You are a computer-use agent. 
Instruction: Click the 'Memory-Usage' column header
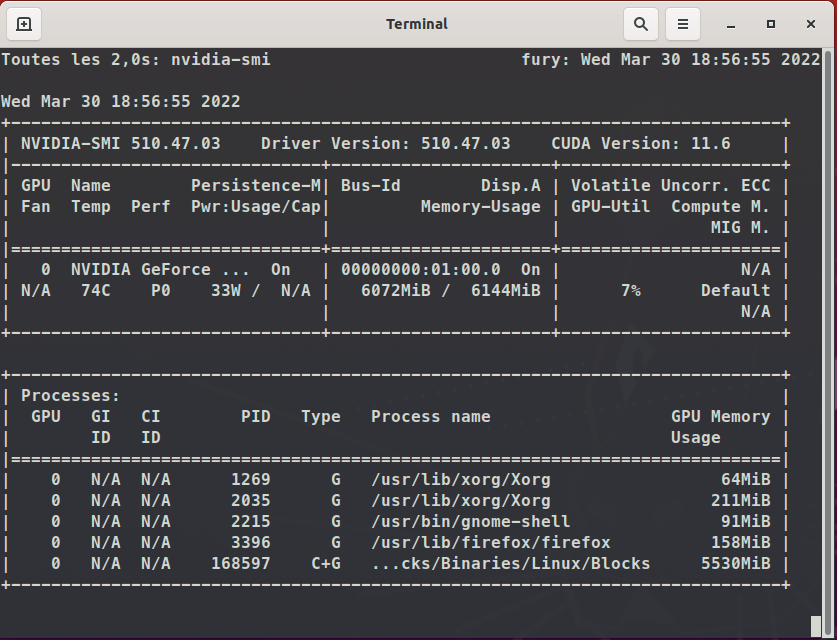coord(480,207)
